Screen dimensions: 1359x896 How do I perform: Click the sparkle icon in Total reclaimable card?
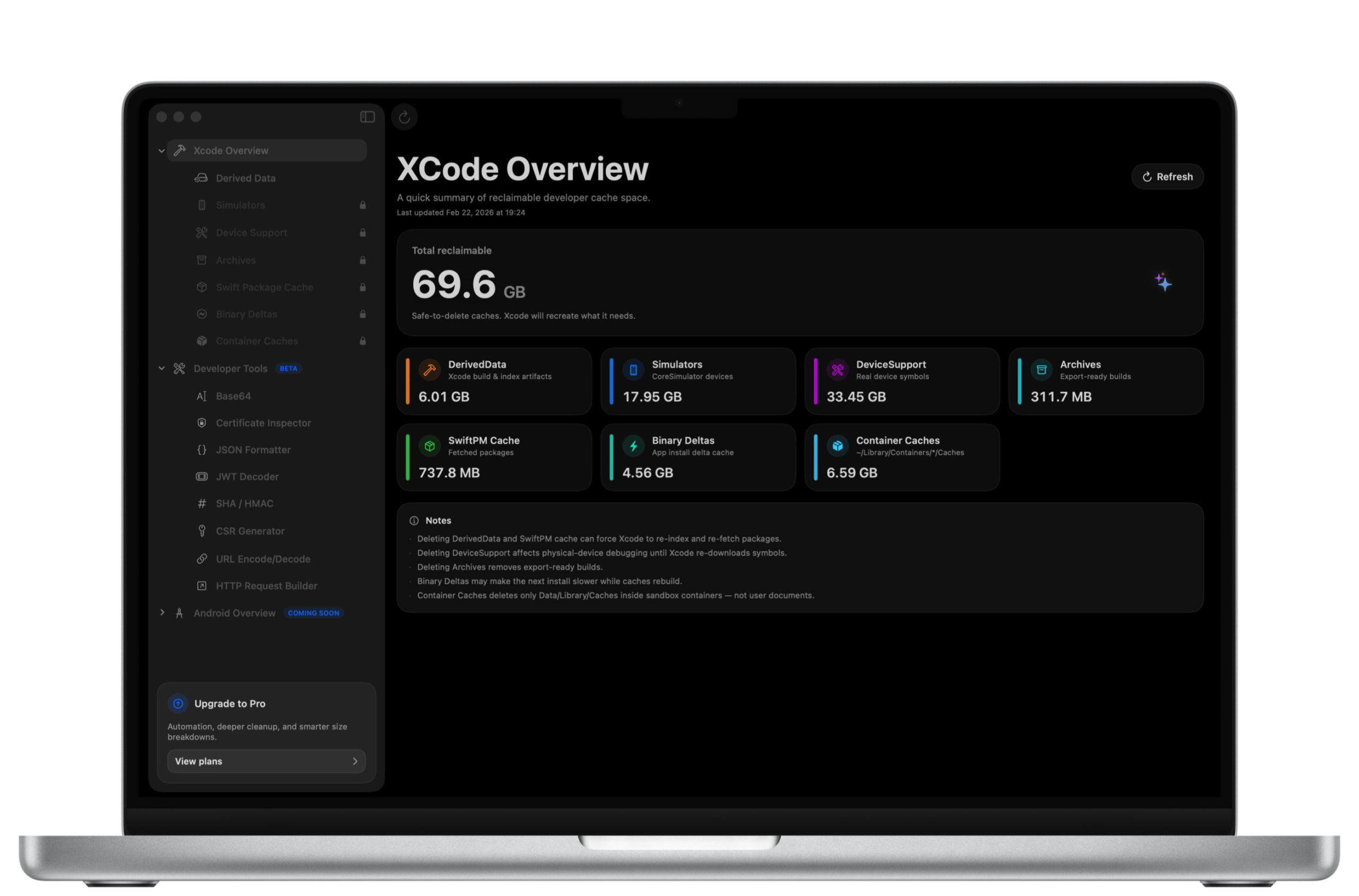(x=1163, y=282)
